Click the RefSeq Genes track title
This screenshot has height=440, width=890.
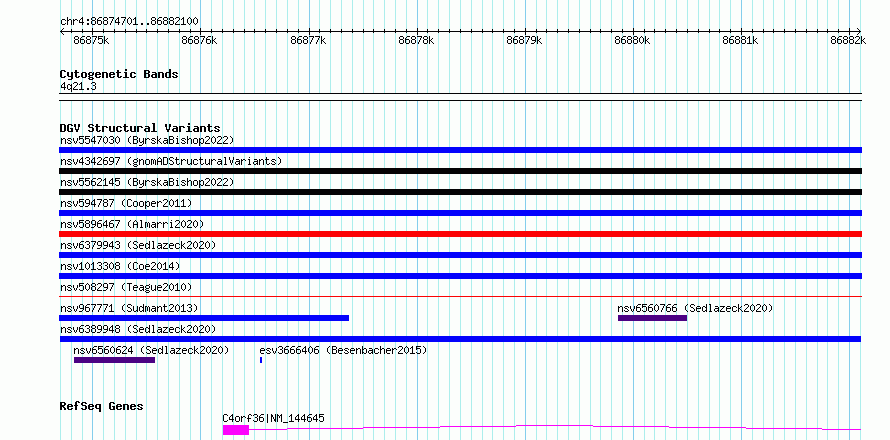click(101, 406)
